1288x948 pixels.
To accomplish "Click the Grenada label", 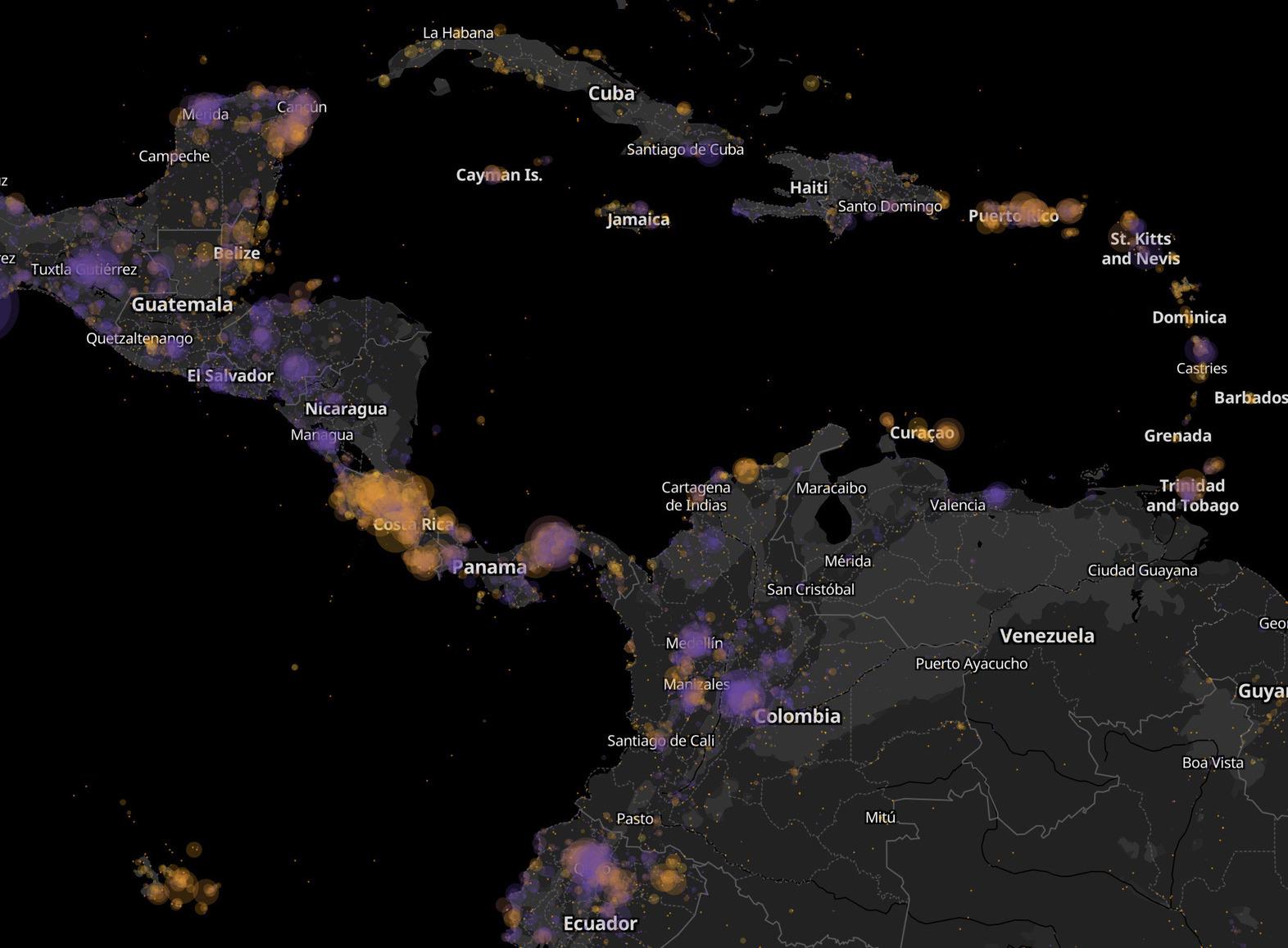I will pyautogui.click(x=1177, y=436).
